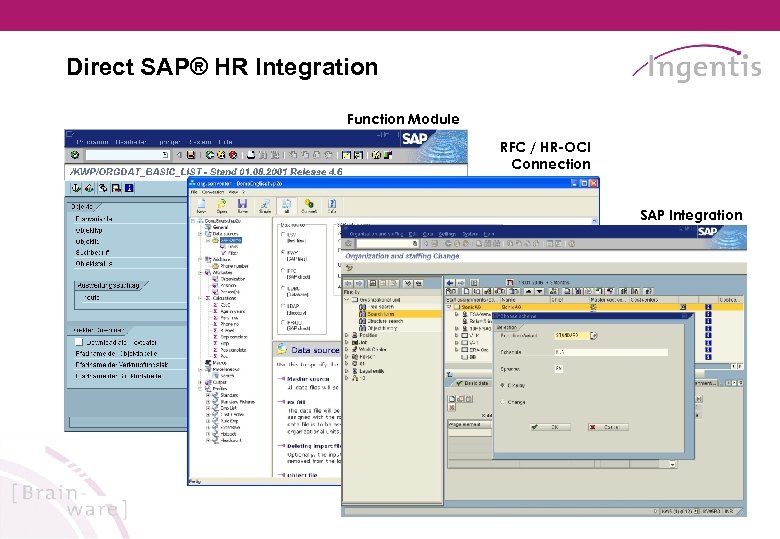Click the date period calendar icon above staffing table

tap(509, 282)
